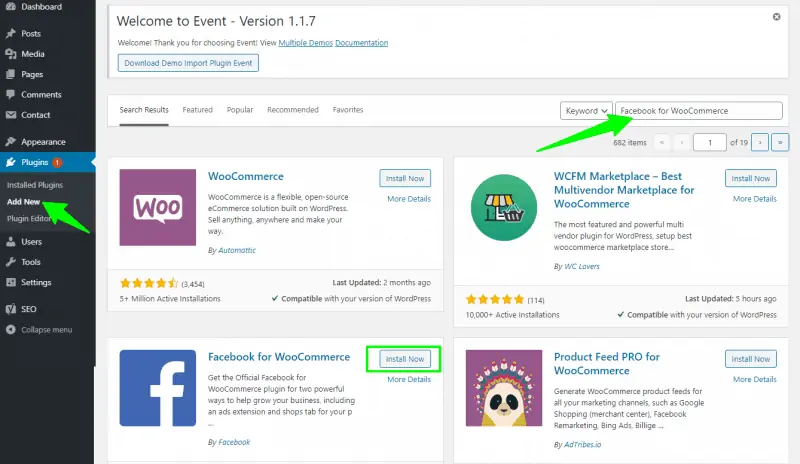The height and width of the screenshot is (464, 800).
Task: Click the Facebook plugin logo thumbnail
Action: pyautogui.click(x=158, y=388)
